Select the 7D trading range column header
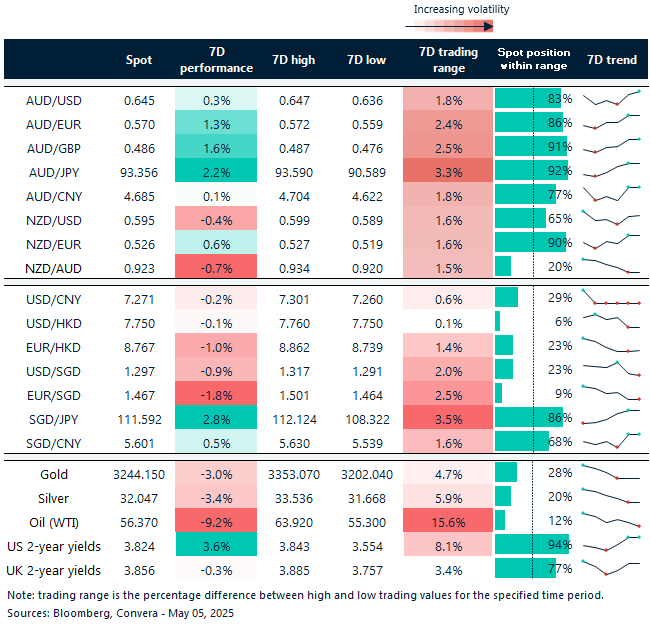This screenshot has height=633, width=650. coord(449,60)
